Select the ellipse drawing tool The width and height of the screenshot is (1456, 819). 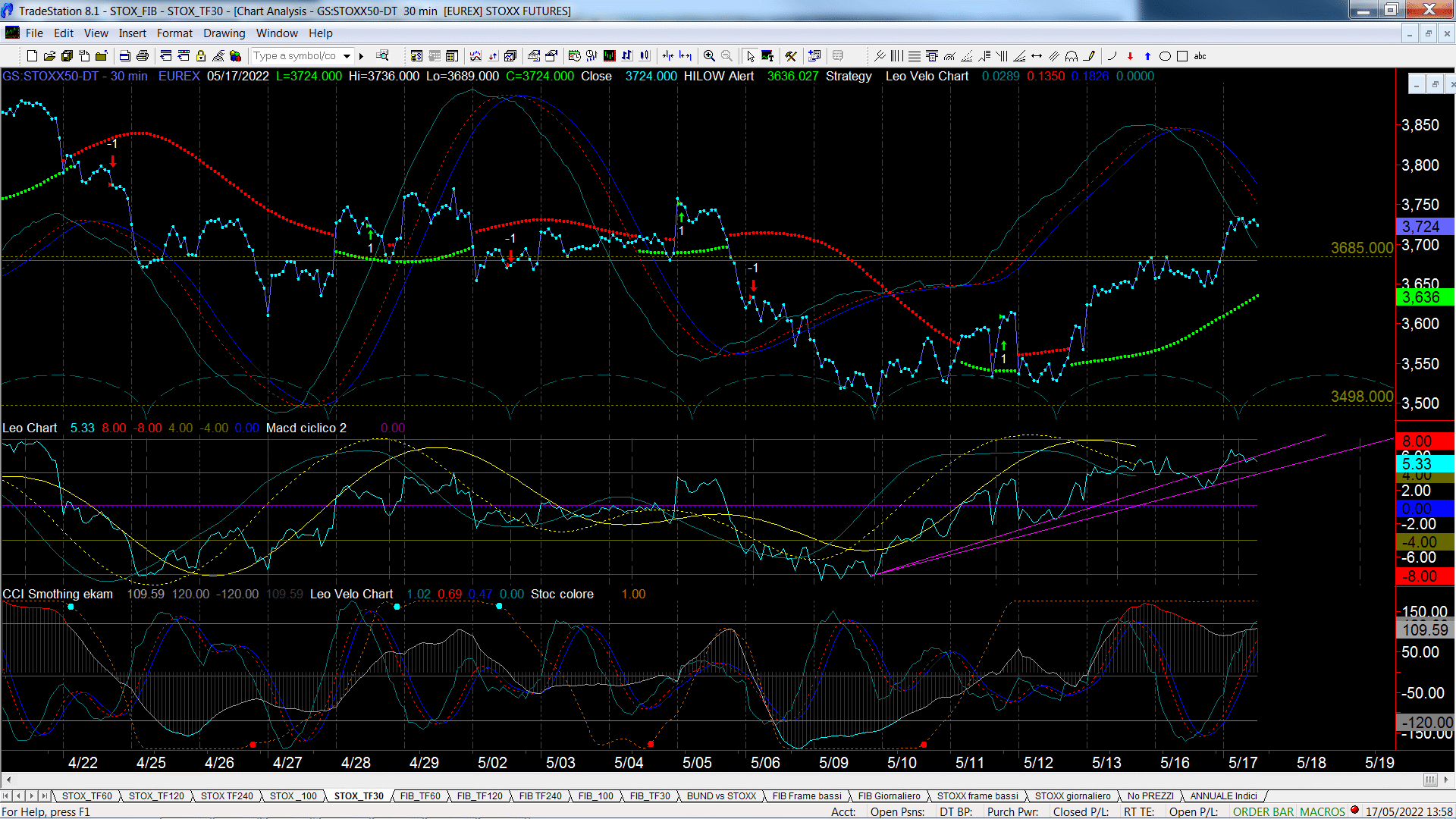(1165, 56)
